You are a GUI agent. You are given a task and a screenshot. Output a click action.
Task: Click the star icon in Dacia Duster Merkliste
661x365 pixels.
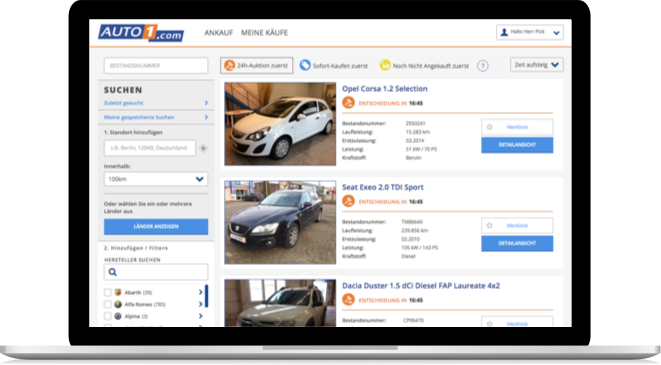(489, 324)
